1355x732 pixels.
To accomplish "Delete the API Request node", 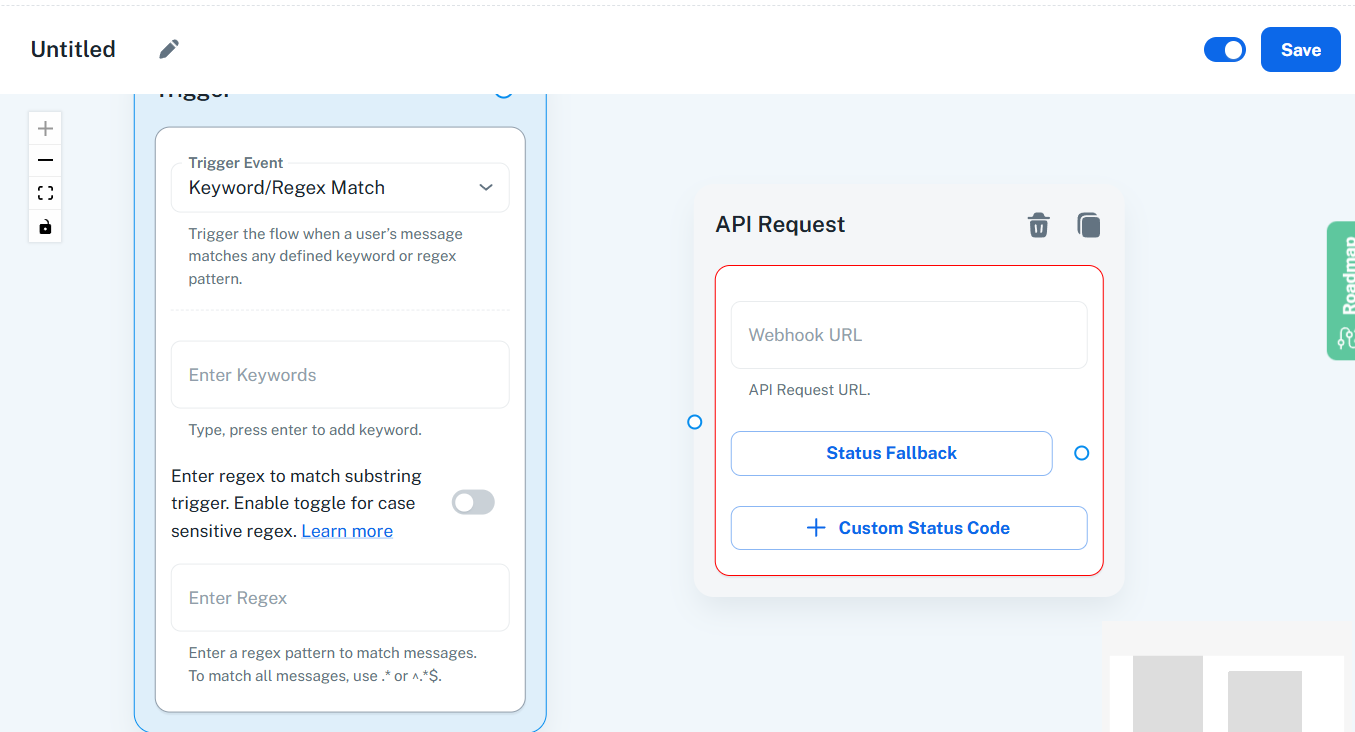I will pyautogui.click(x=1039, y=225).
